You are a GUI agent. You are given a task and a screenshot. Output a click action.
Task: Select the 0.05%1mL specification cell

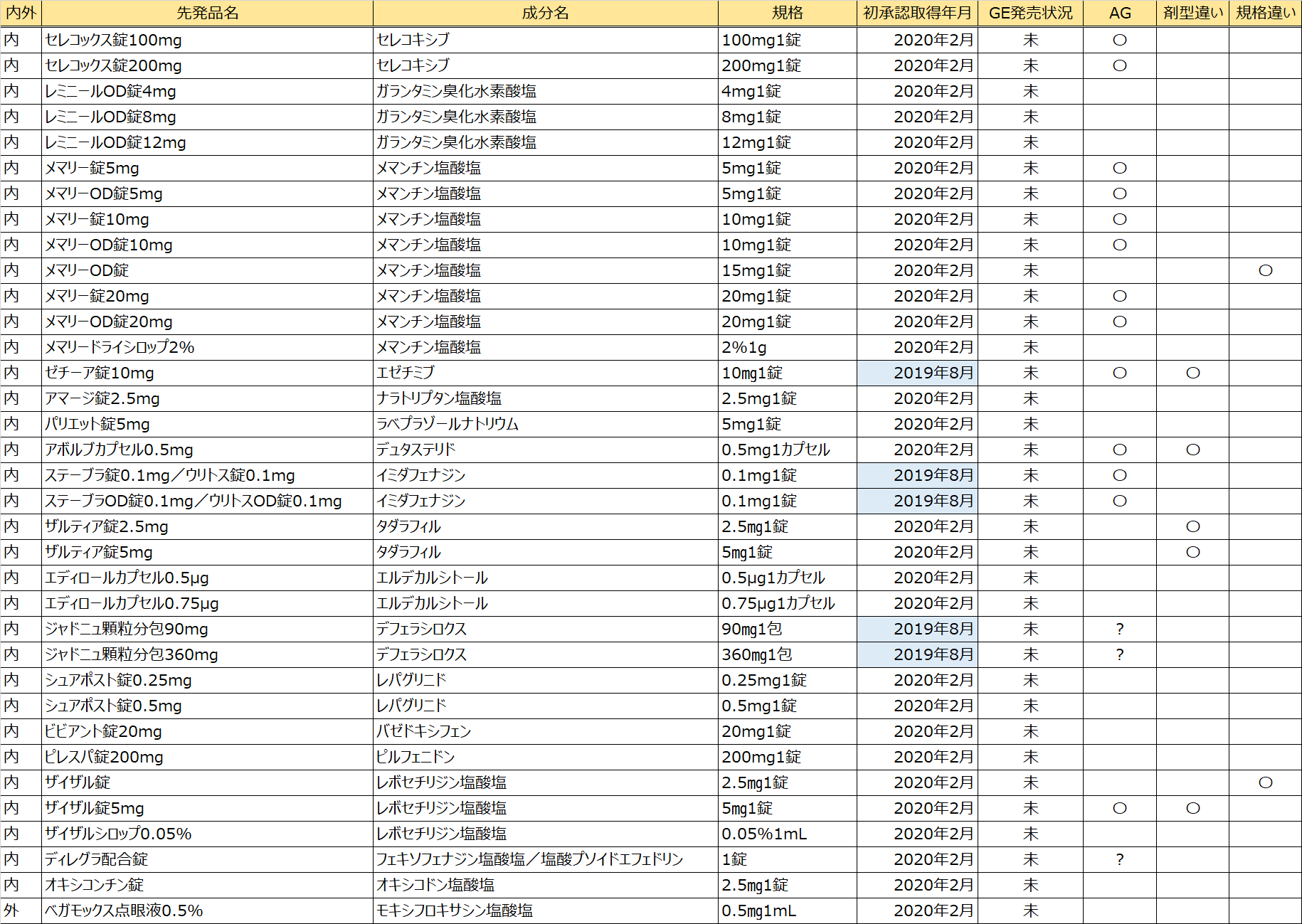(x=788, y=834)
